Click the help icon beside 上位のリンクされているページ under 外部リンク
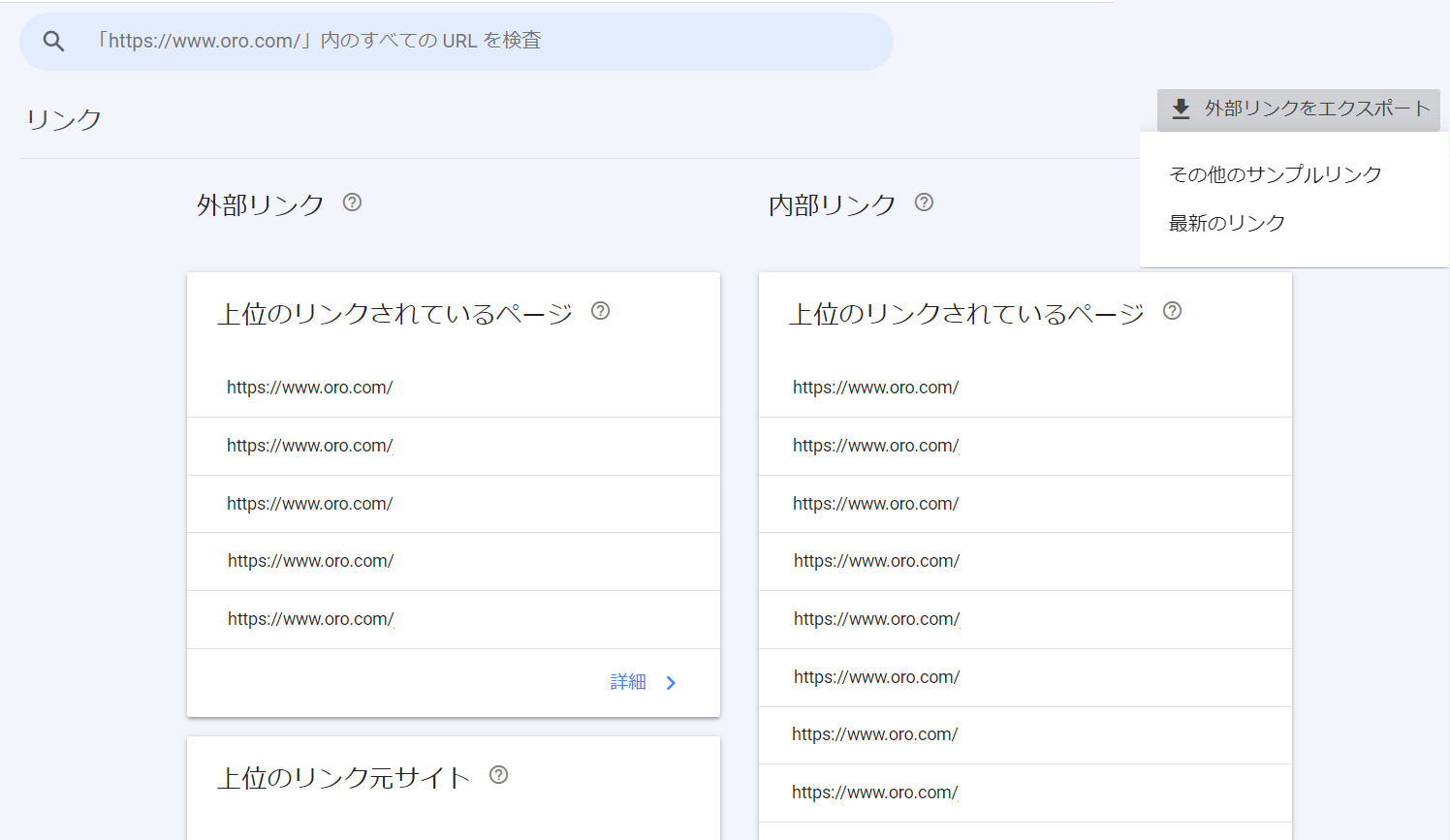Viewport: 1450px width, 840px height. [601, 310]
